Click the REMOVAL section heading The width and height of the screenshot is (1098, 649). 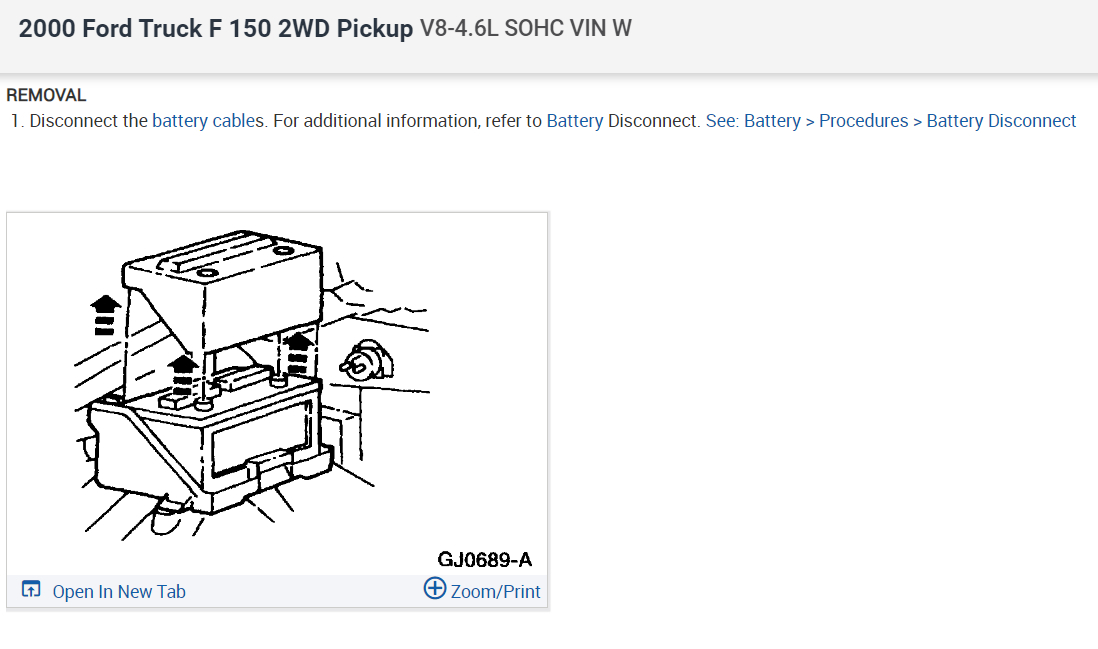(46, 95)
